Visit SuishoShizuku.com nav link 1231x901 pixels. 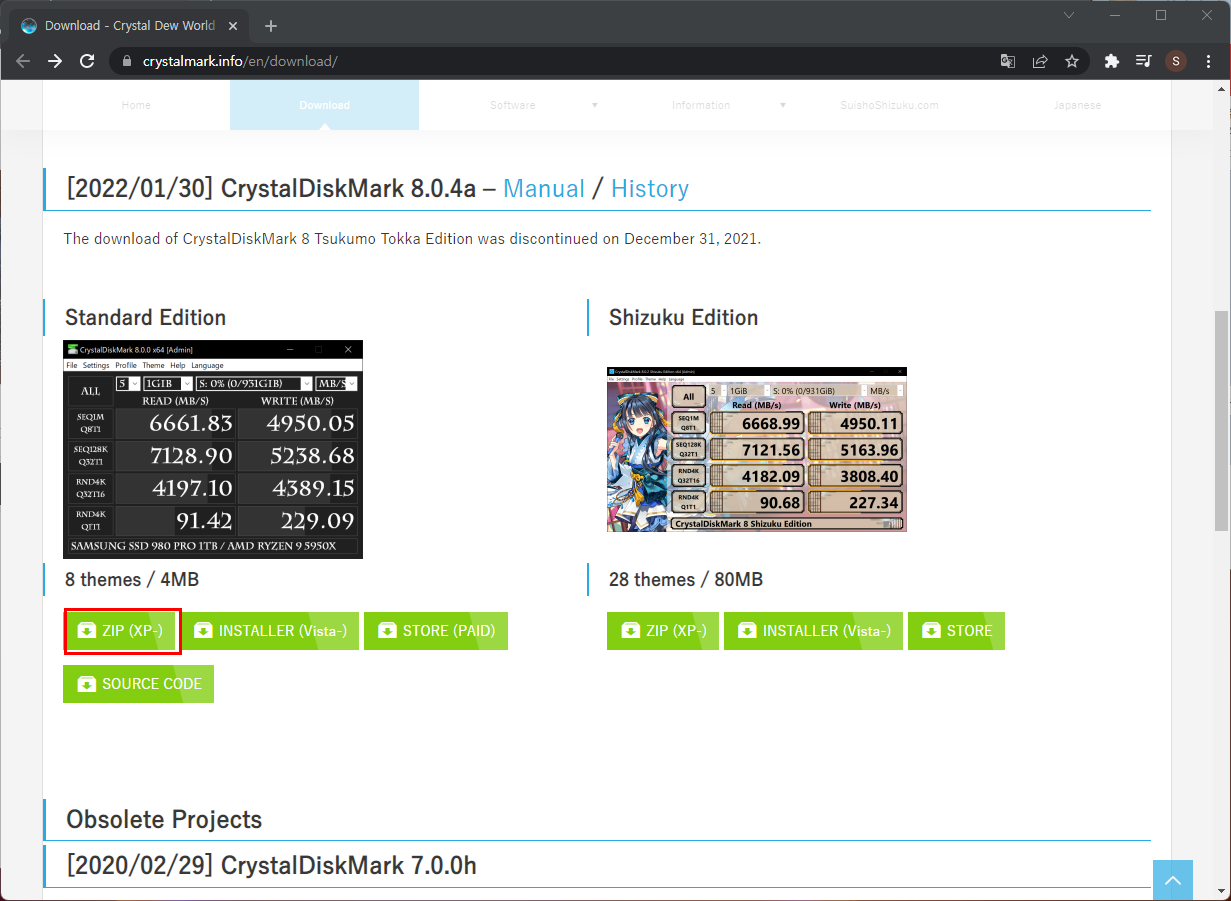click(889, 105)
